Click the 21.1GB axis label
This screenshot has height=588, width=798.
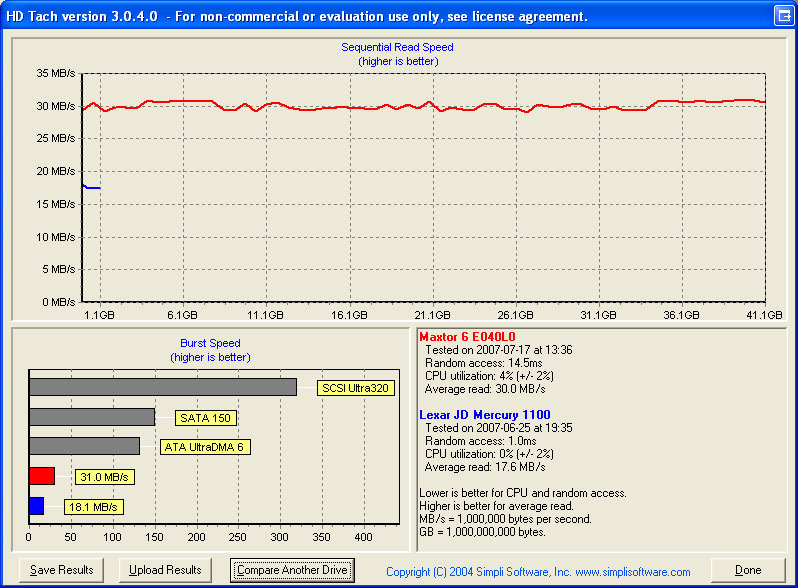(x=432, y=315)
